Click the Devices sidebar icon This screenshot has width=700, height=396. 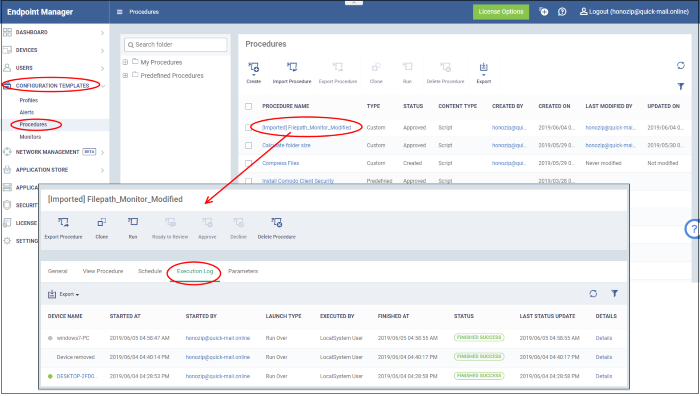coord(7,50)
